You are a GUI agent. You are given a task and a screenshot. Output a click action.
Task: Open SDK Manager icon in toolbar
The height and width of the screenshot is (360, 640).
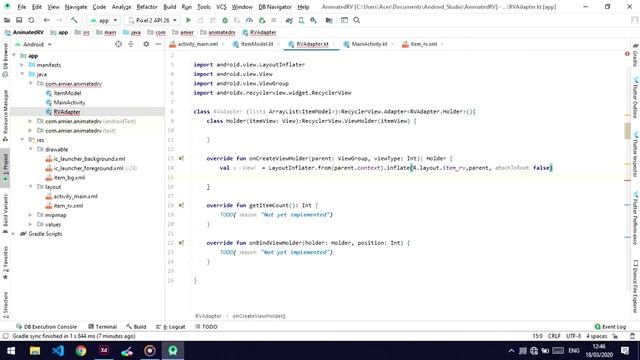point(313,20)
